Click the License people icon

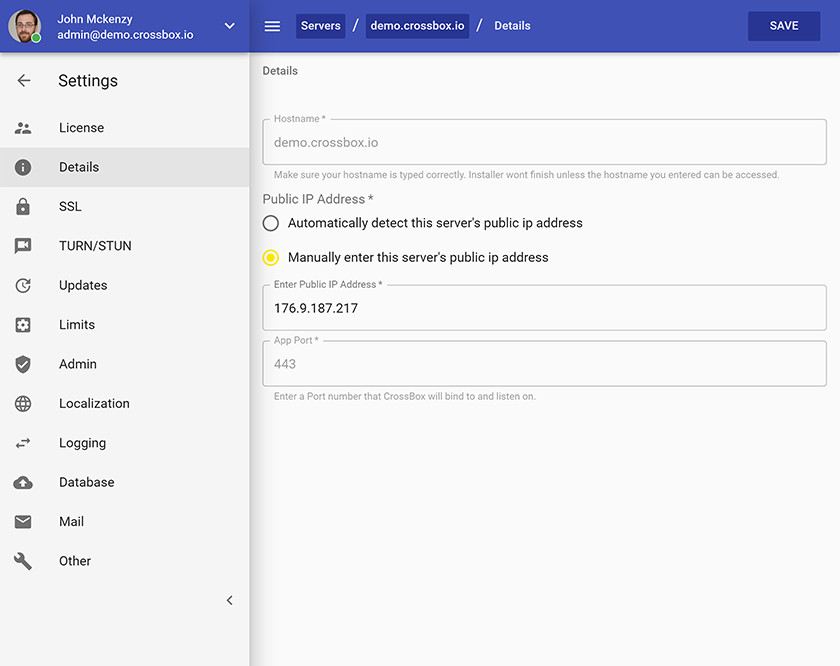23,128
